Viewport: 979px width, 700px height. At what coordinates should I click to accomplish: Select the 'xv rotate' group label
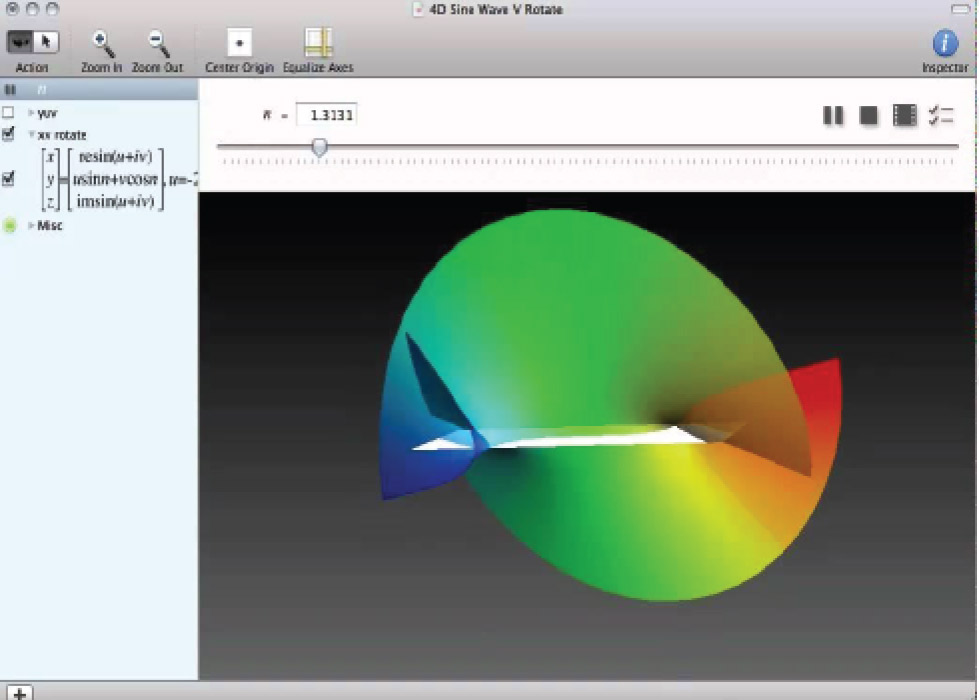click(62, 135)
